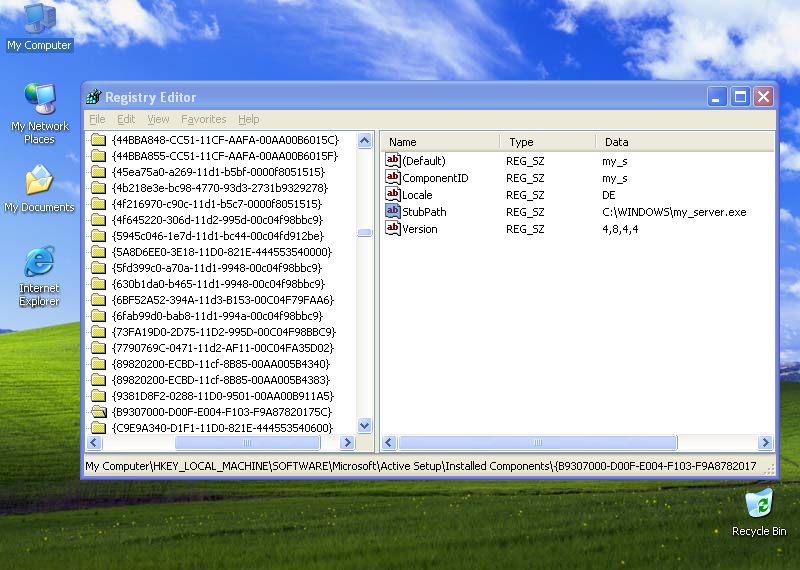Screen dimensions: 800x570
Task: Click the tree pane vertical scroll thumb
Action: pos(364,232)
